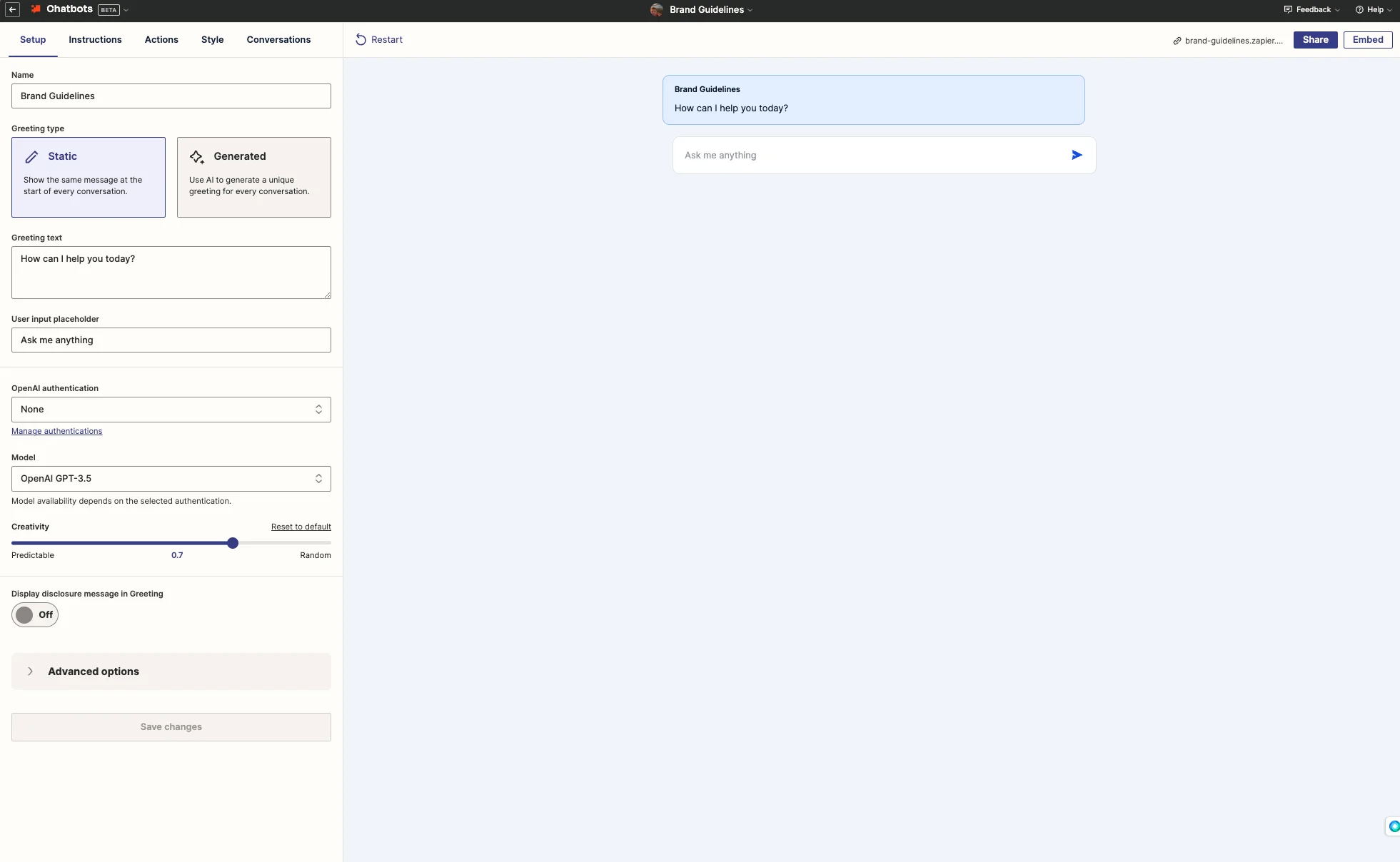1400x862 pixels.
Task: Switch to the Instructions tab
Action: [95, 40]
